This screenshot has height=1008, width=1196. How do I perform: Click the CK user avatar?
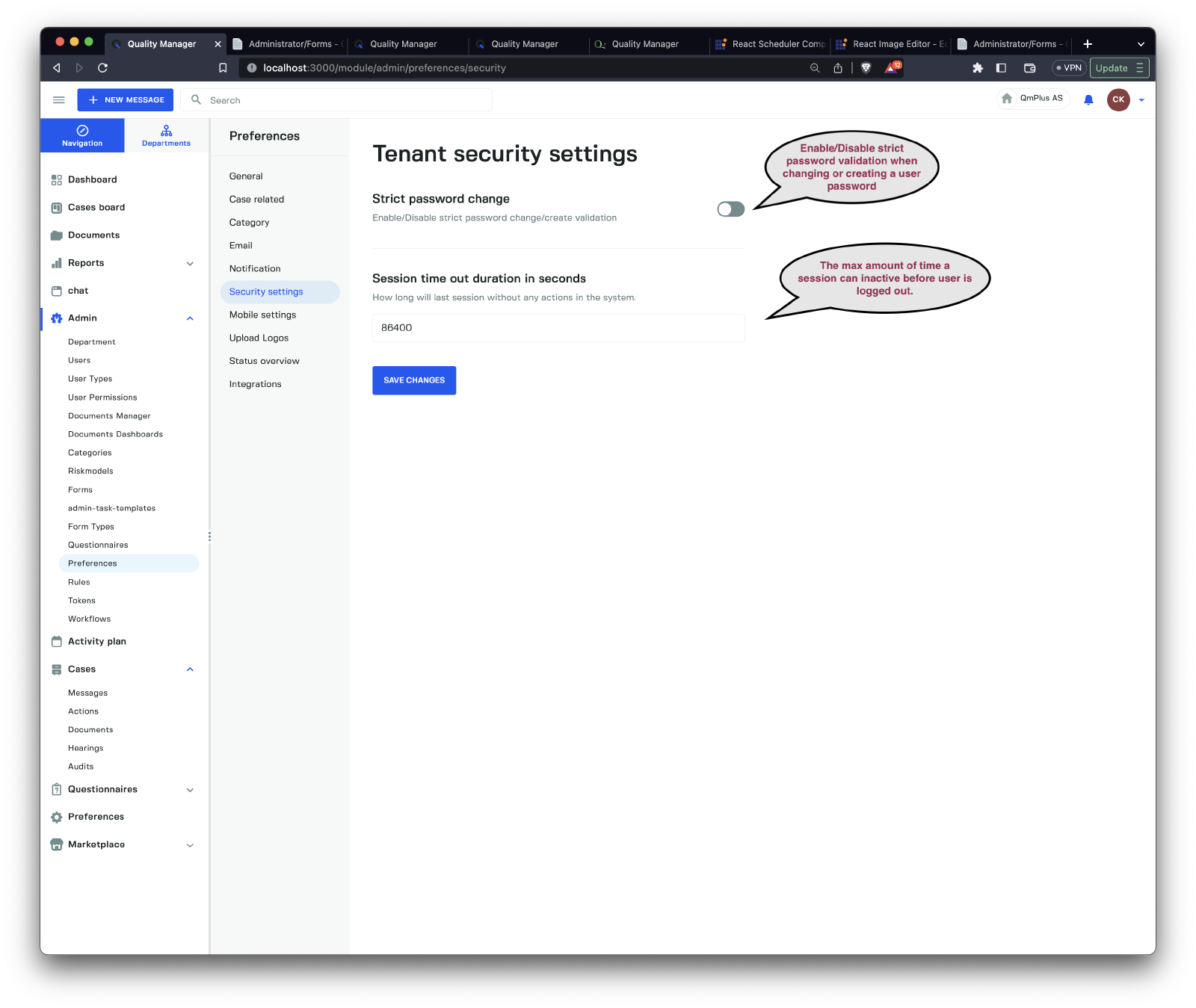pyautogui.click(x=1118, y=99)
